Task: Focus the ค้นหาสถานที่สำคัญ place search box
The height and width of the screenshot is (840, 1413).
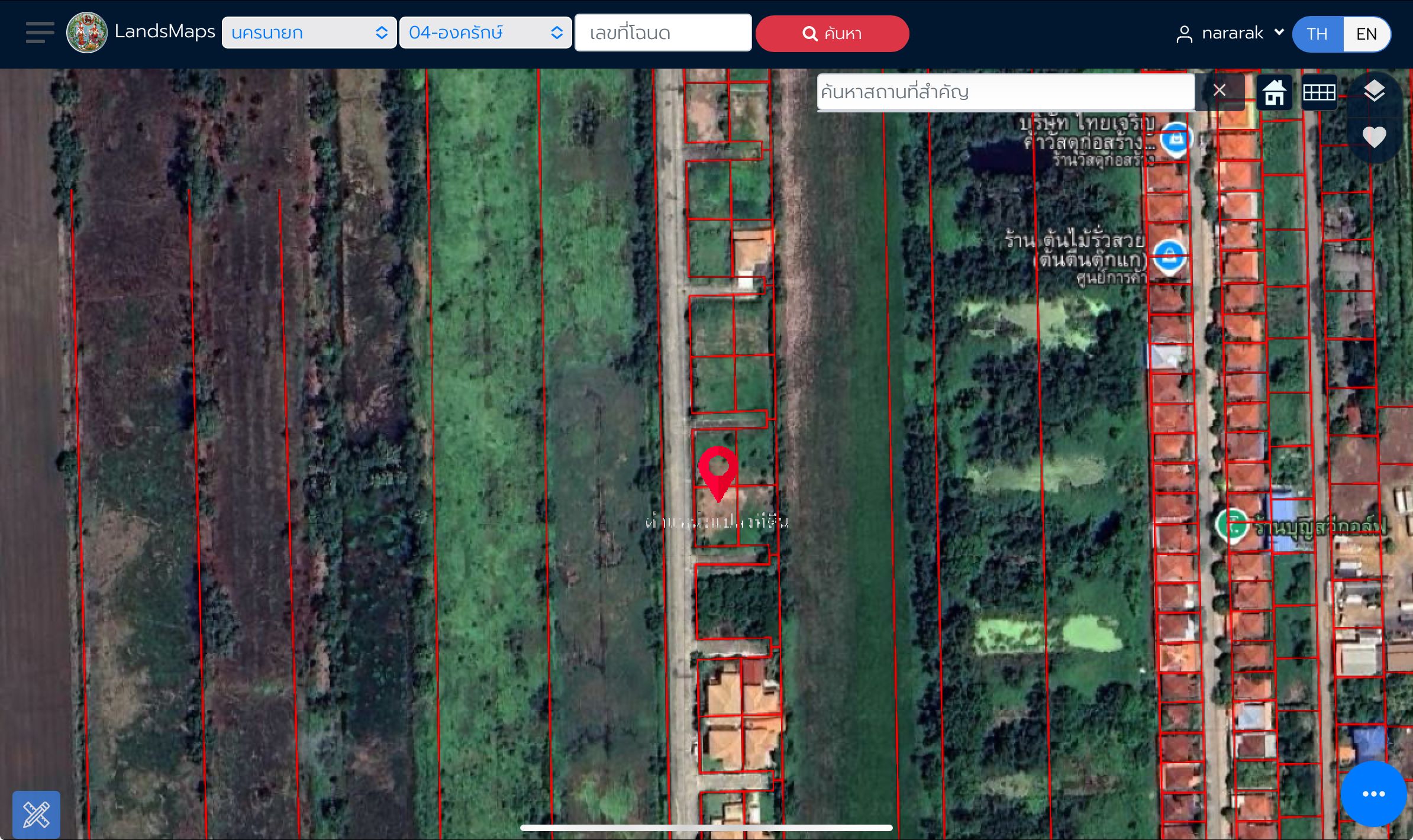Action: 1005,92
